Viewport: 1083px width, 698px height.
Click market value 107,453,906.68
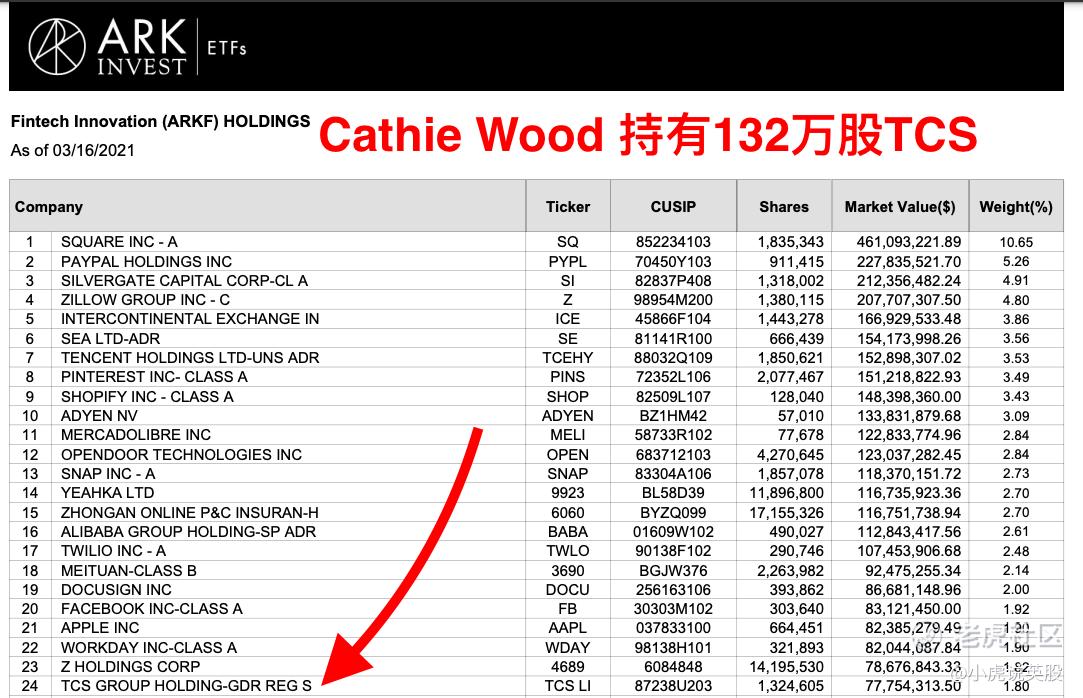(x=909, y=551)
